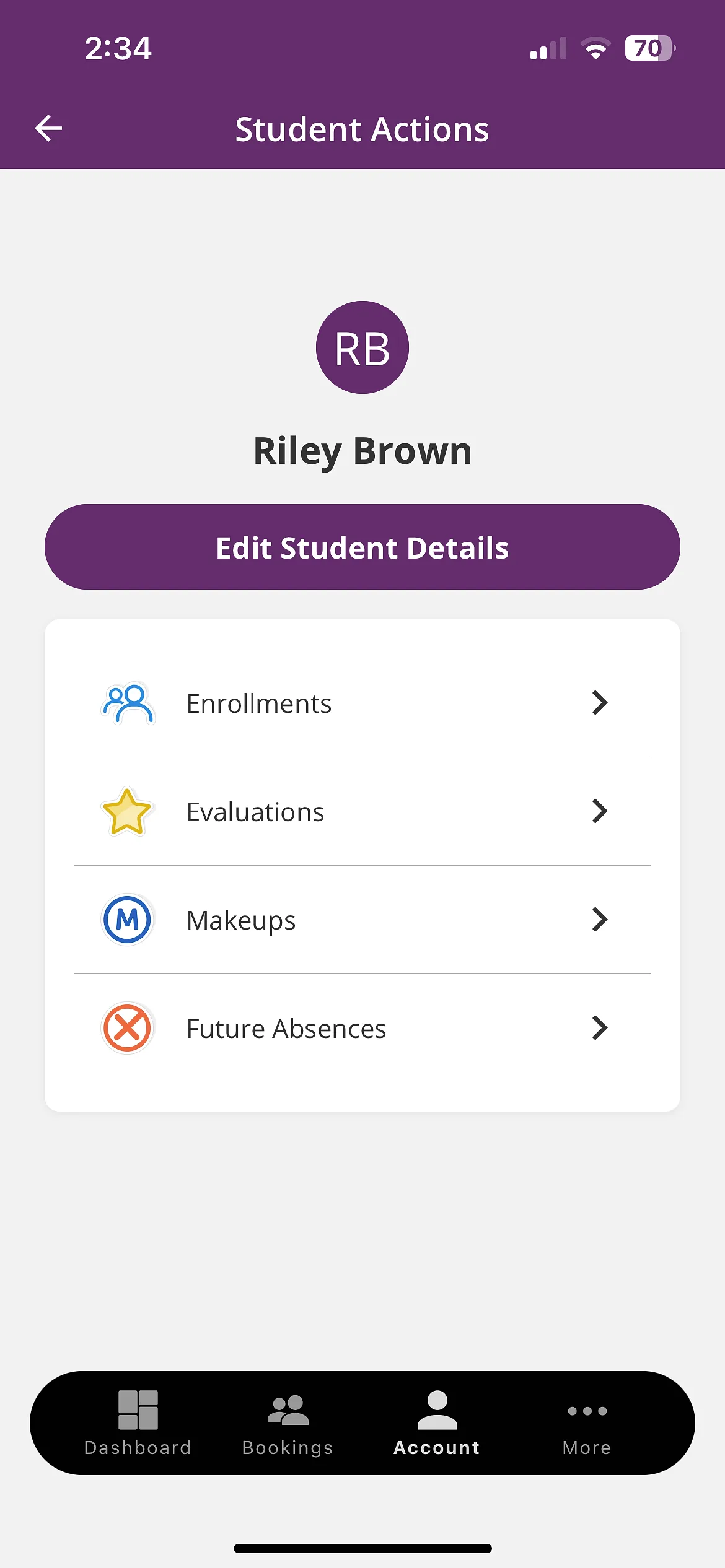Expand Evaluations with its chevron arrow
This screenshot has height=1568, width=725.
click(x=599, y=811)
